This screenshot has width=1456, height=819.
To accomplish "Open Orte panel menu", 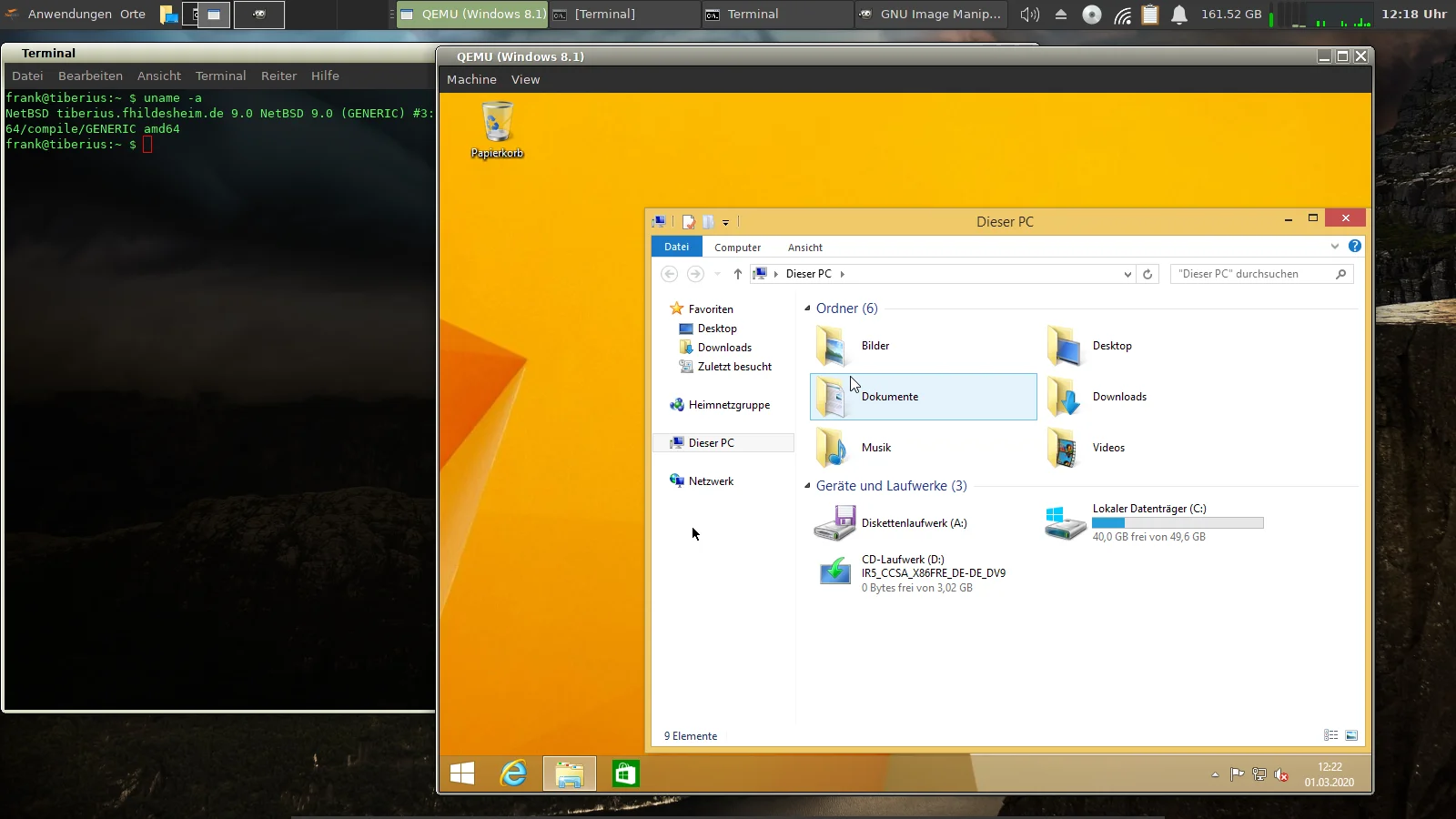I will [133, 14].
